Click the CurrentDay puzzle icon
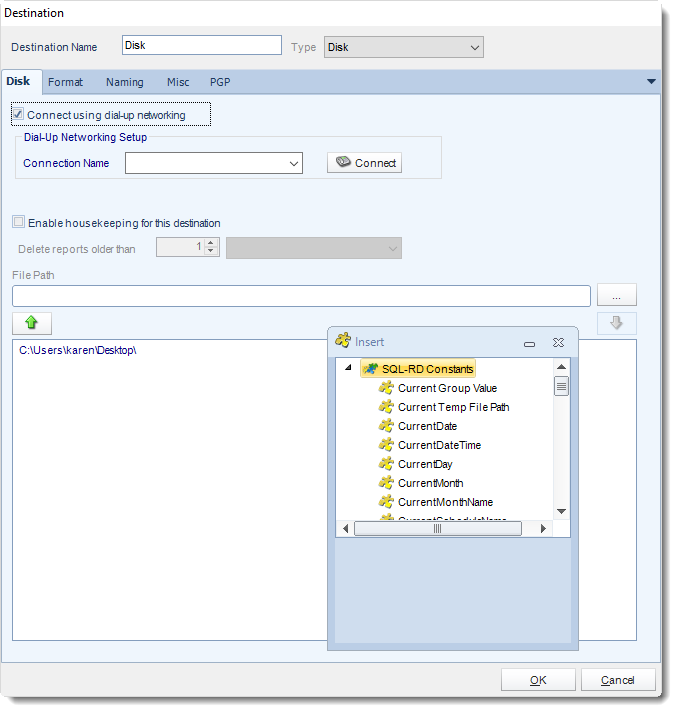The width and height of the screenshot is (677, 712). pyautogui.click(x=386, y=464)
